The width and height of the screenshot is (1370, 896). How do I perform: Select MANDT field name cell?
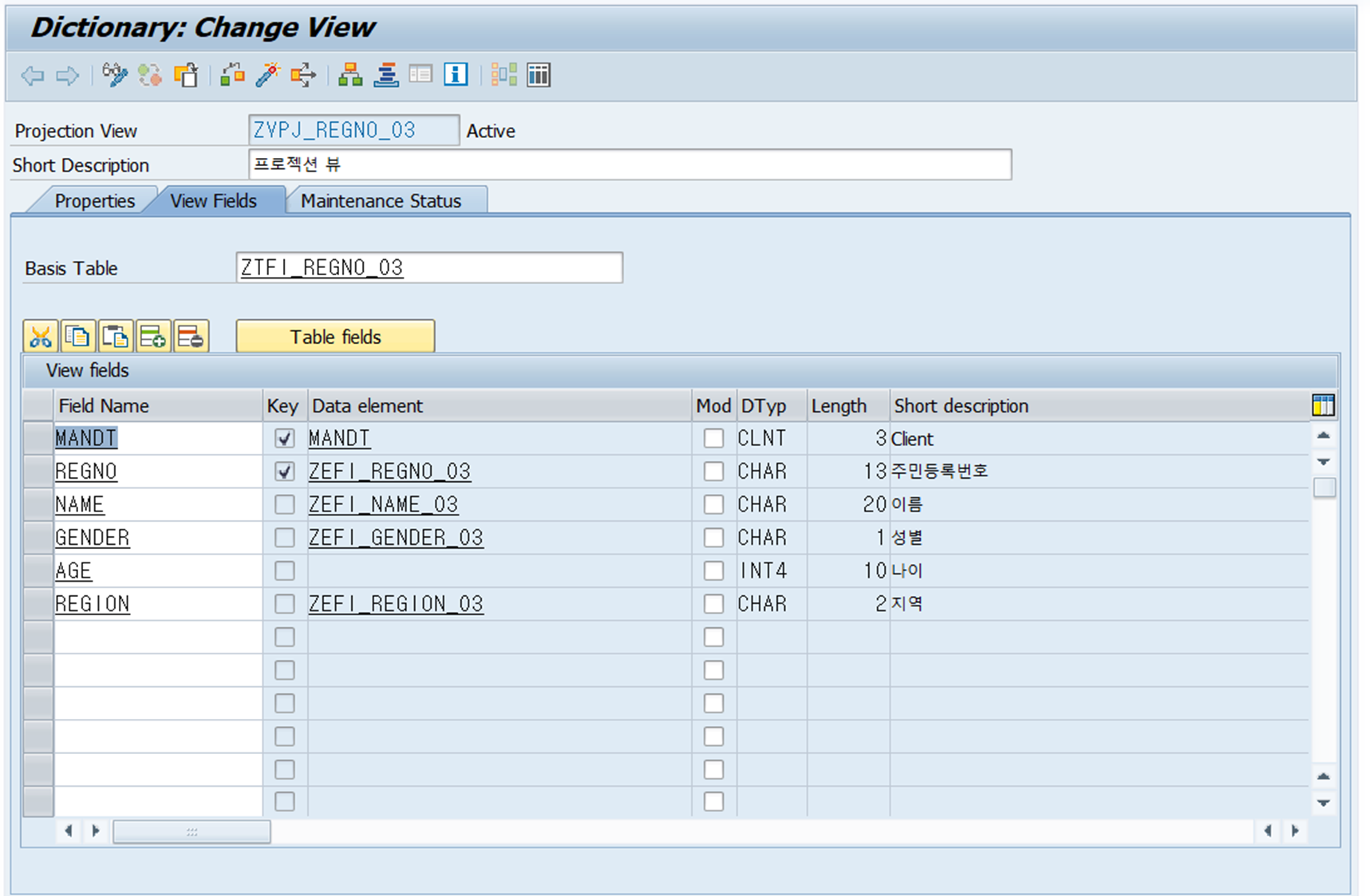coord(158,439)
